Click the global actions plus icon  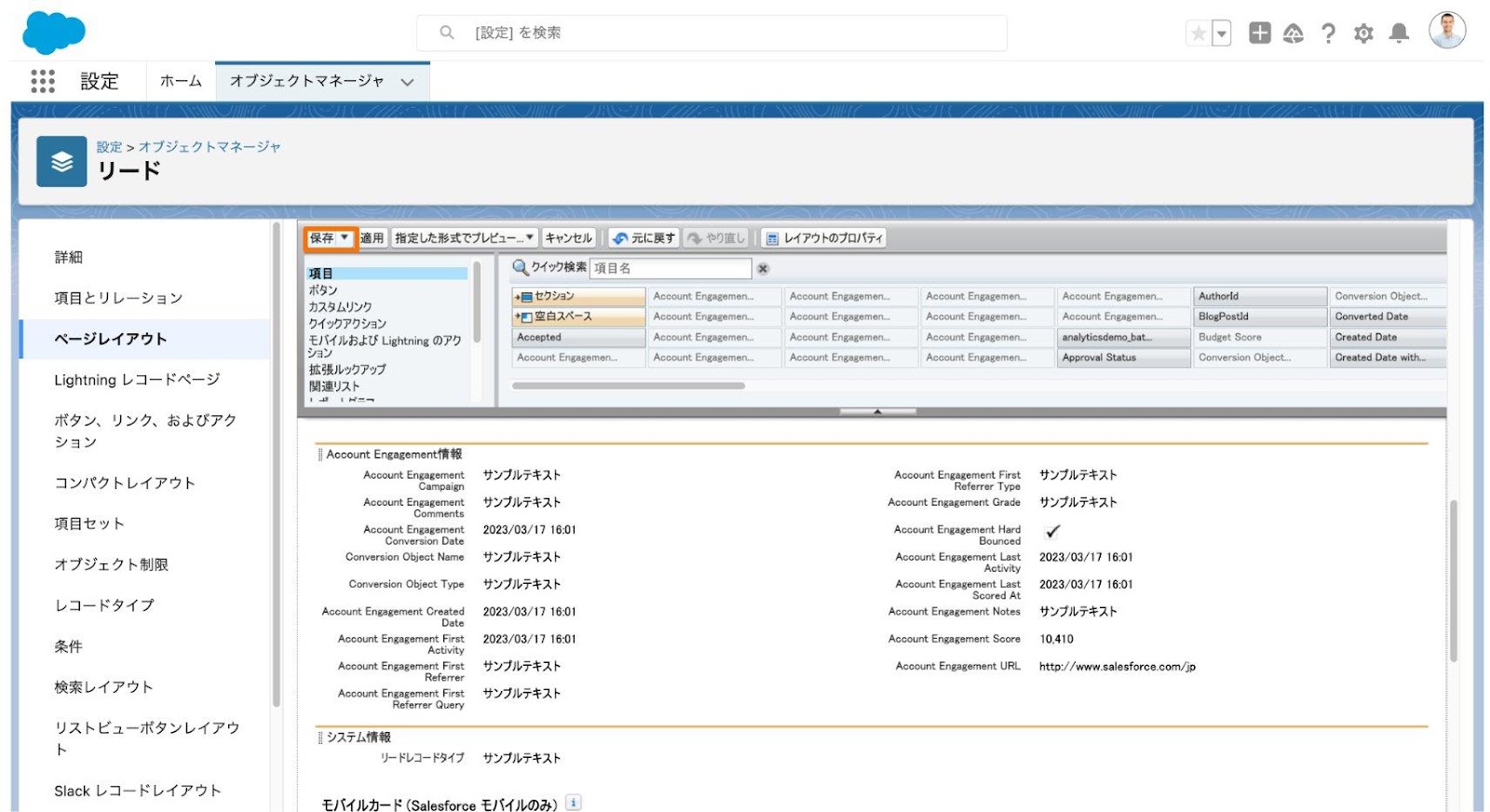coord(1259,34)
